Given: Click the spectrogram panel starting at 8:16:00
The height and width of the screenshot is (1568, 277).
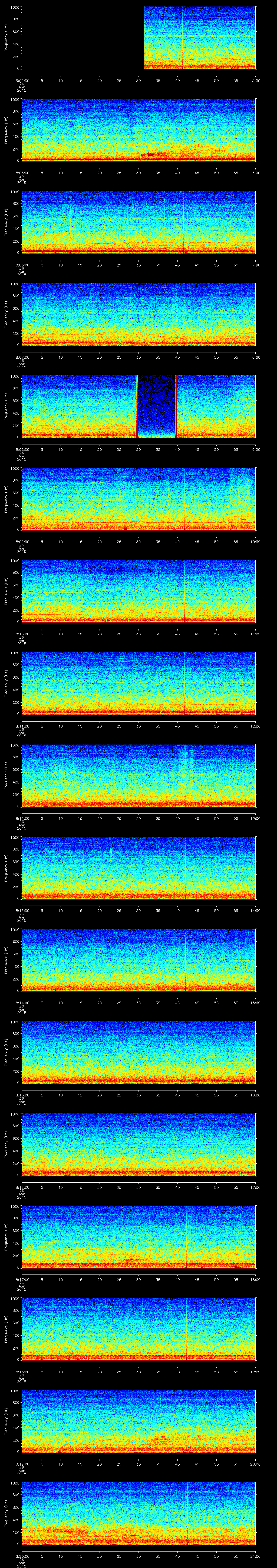Looking at the screenshot, I should (x=139, y=1144).
